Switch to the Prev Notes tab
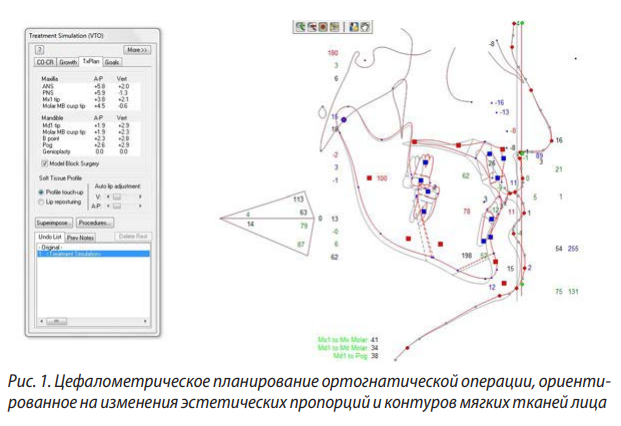The width and height of the screenshot is (621, 426). tap(80, 238)
